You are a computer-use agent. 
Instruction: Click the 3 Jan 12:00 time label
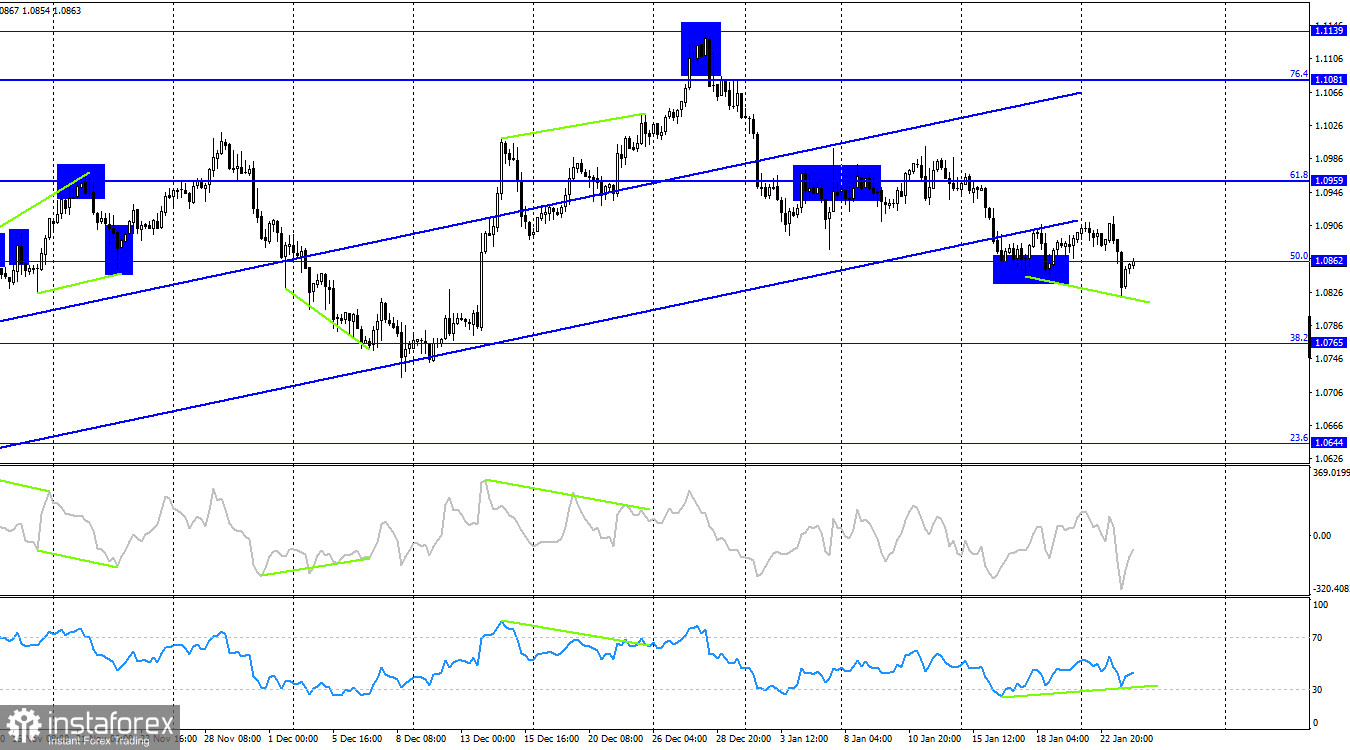click(x=804, y=738)
